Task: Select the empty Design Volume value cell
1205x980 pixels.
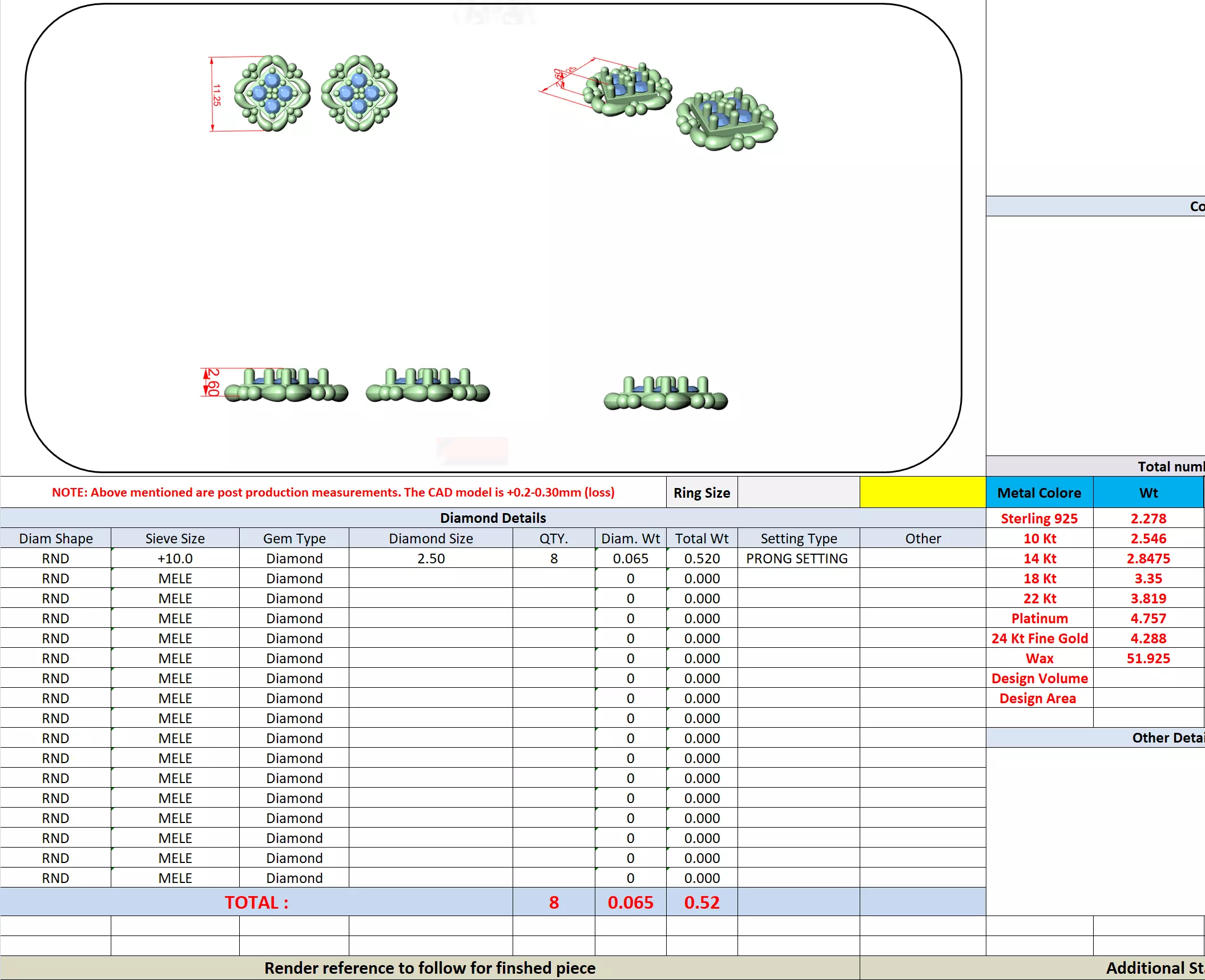Action: pos(1148,678)
